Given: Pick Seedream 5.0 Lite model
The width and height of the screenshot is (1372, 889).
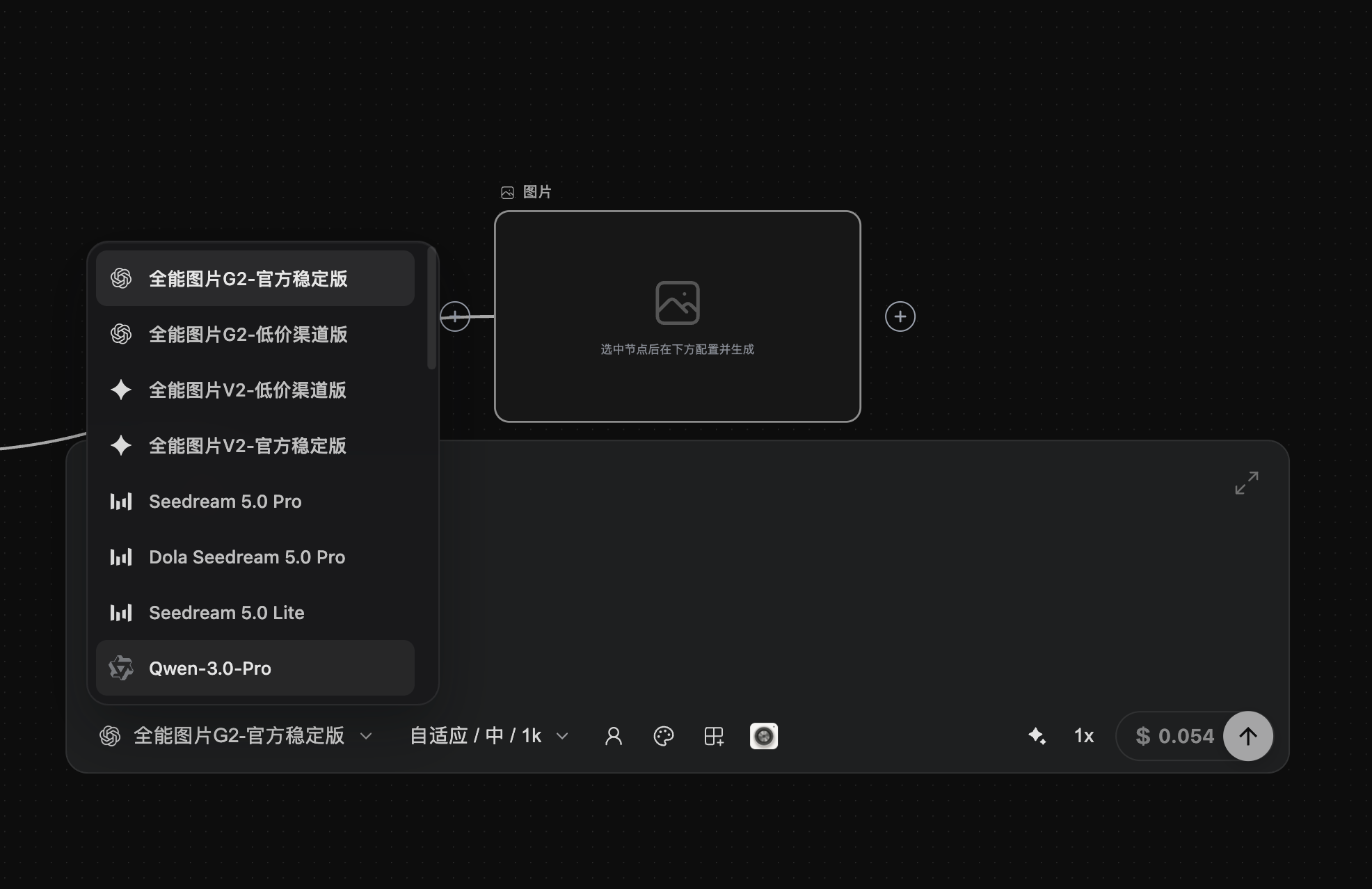Looking at the screenshot, I should 255,612.
